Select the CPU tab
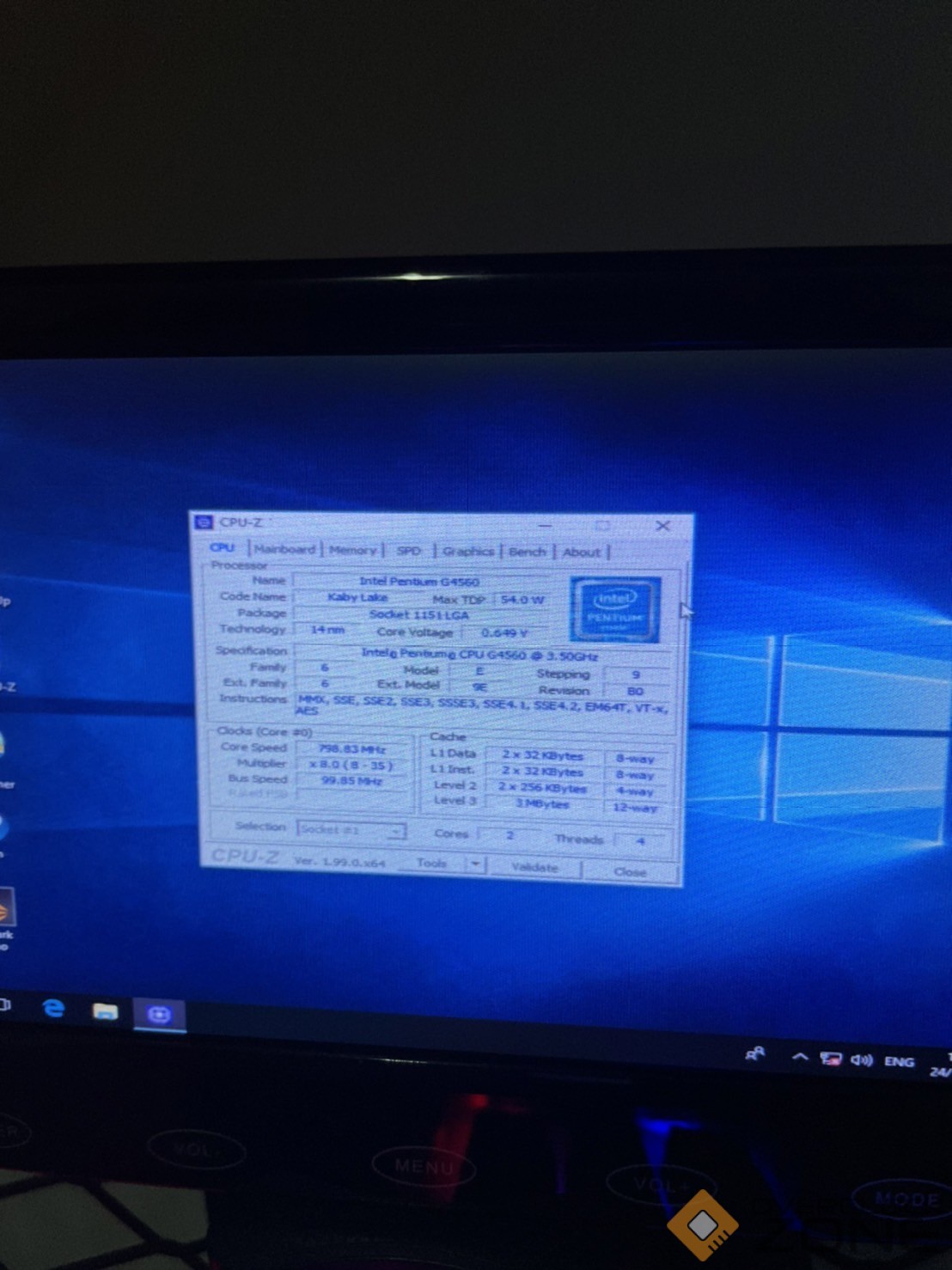 pos(223,547)
